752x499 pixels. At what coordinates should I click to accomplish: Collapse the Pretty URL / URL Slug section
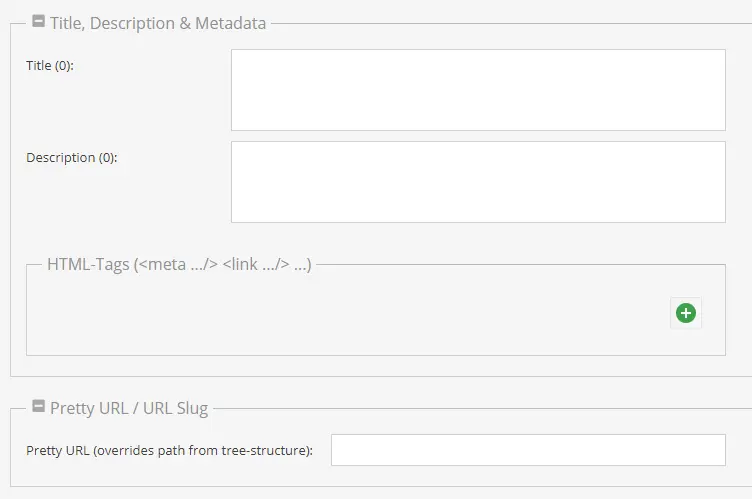[38, 406]
